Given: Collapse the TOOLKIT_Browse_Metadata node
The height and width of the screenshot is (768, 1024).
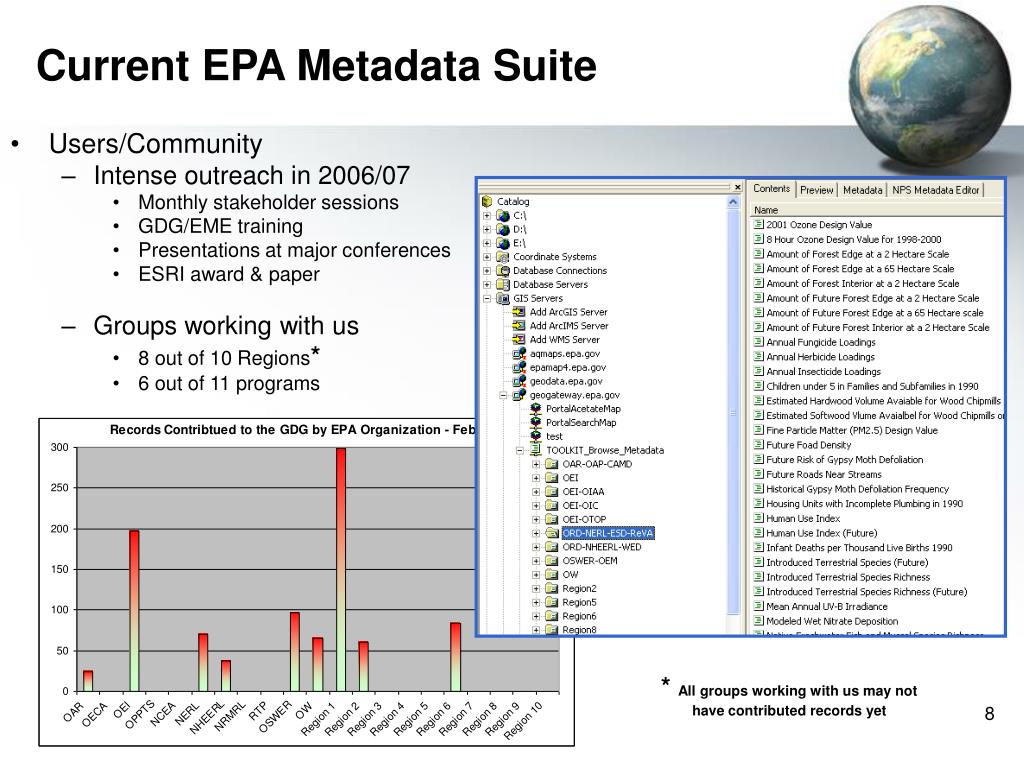Looking at the screenshot, I should point(520,451).
